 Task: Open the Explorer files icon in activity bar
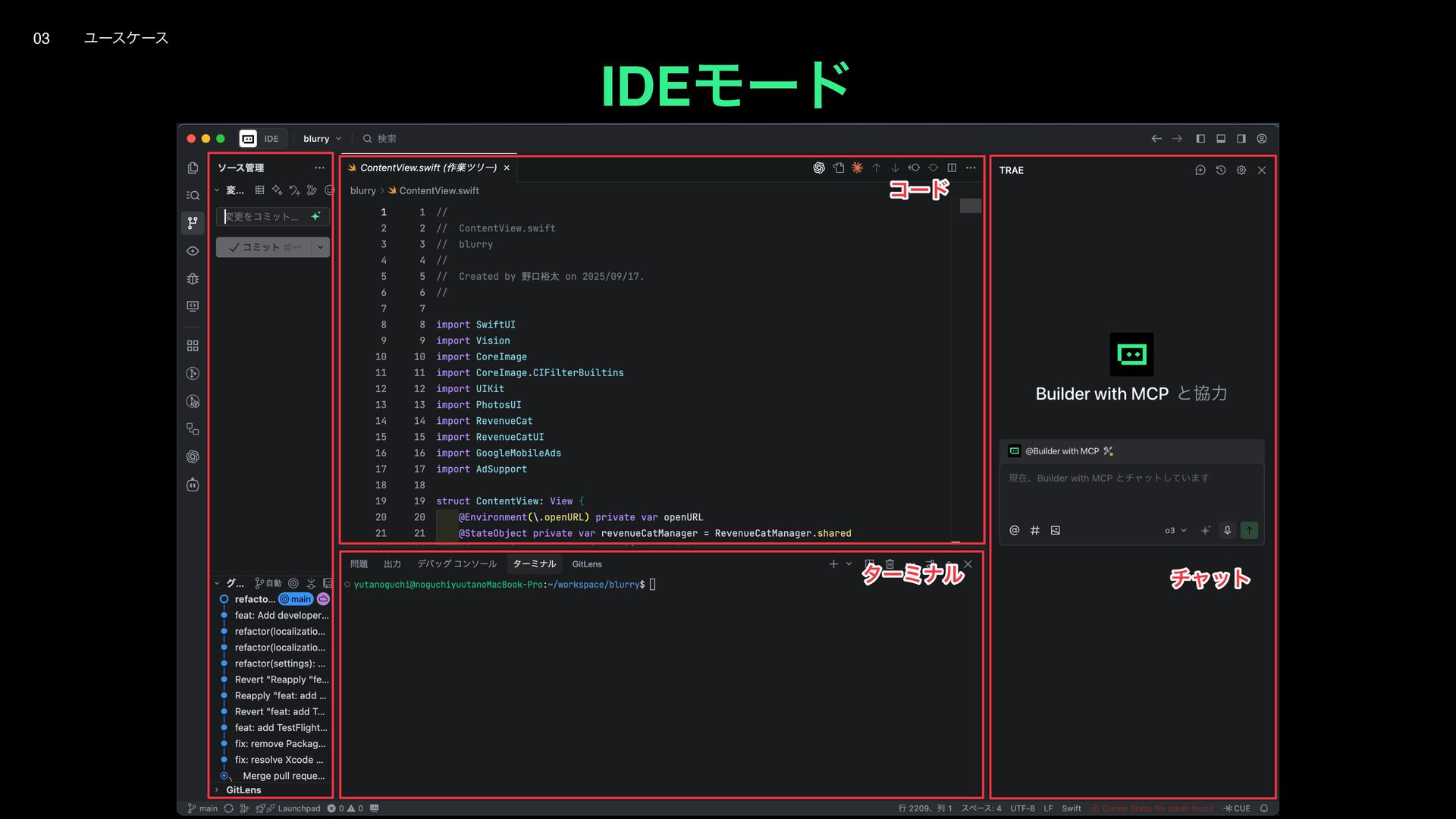coord(193,168)
